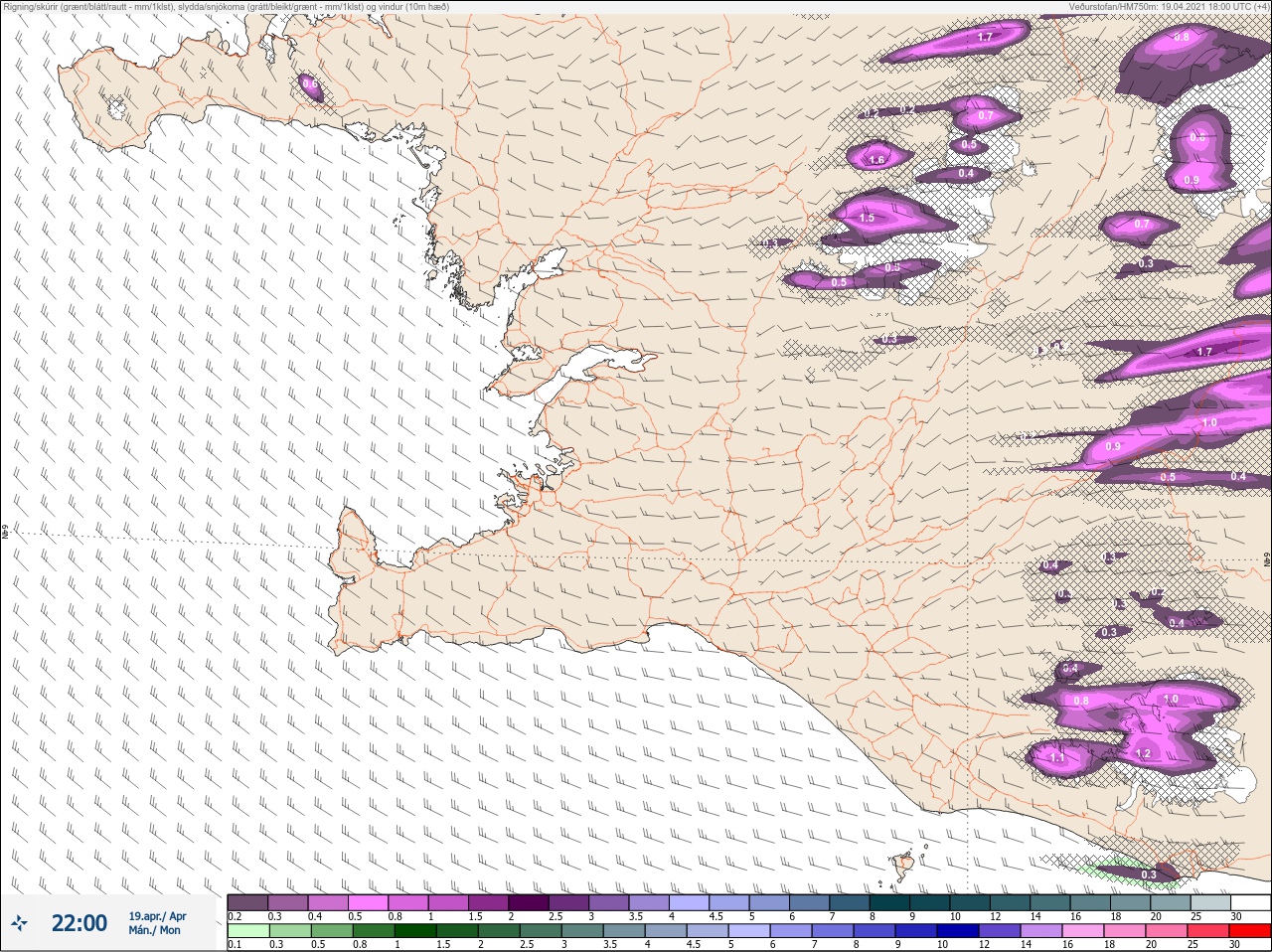Click the left-edge '64' latitude label
Image resolution: width=1272 pixels, height=952 pixels.
(x=5, y=534)
